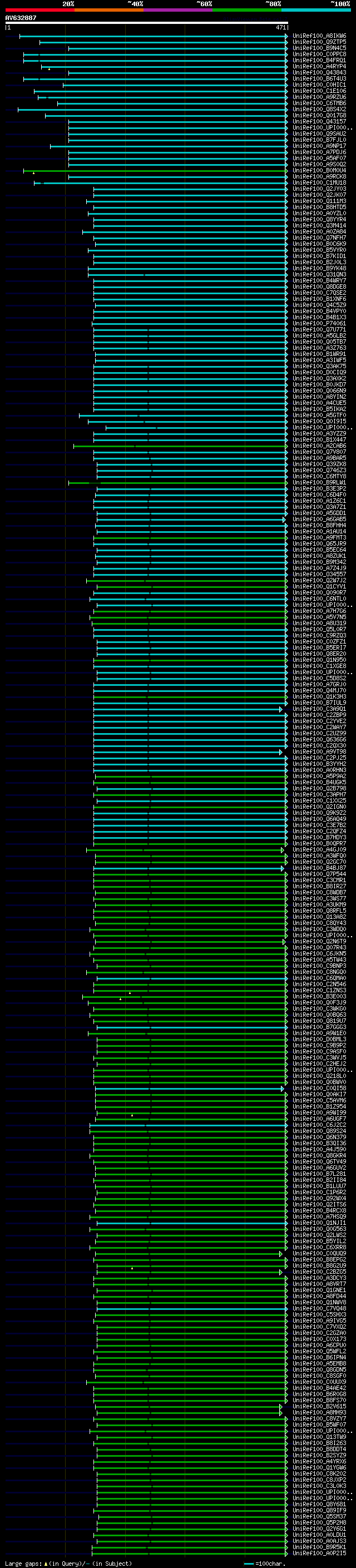Screen dimensions: 356x1568
Task: Select hit label UniRef100_A9NP17
Action: [319, 146]
